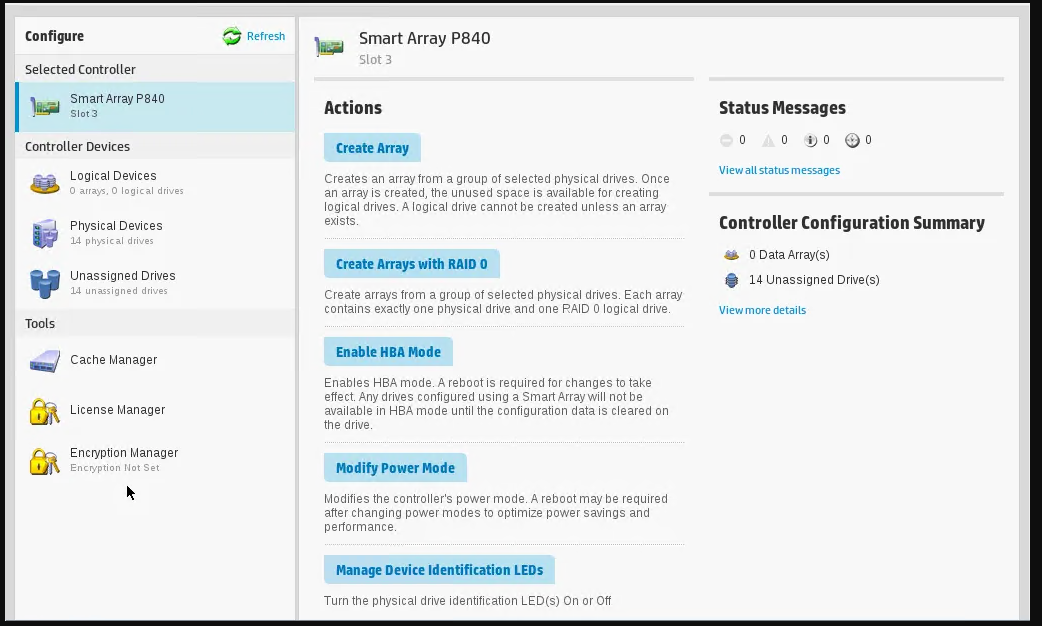Click the Cache Manager module icon
The width and height of the screenshot is (1042, 626).
point(45,361)
